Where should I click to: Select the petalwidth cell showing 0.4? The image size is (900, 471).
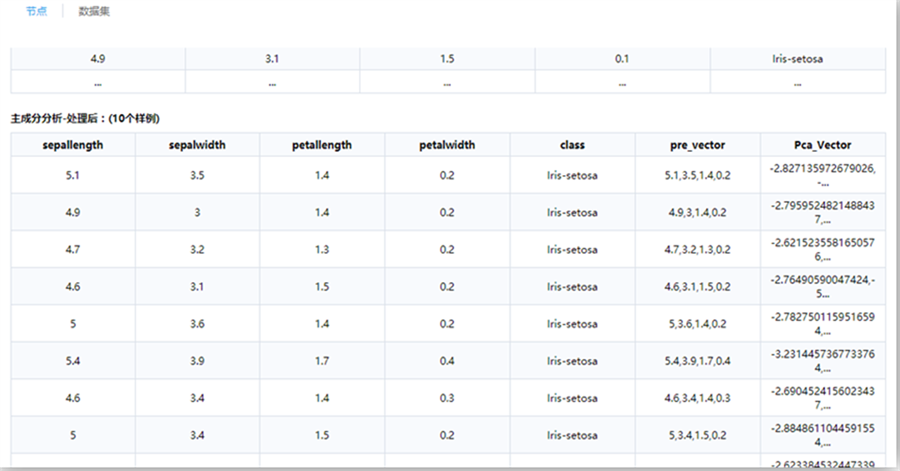(446, 361)
